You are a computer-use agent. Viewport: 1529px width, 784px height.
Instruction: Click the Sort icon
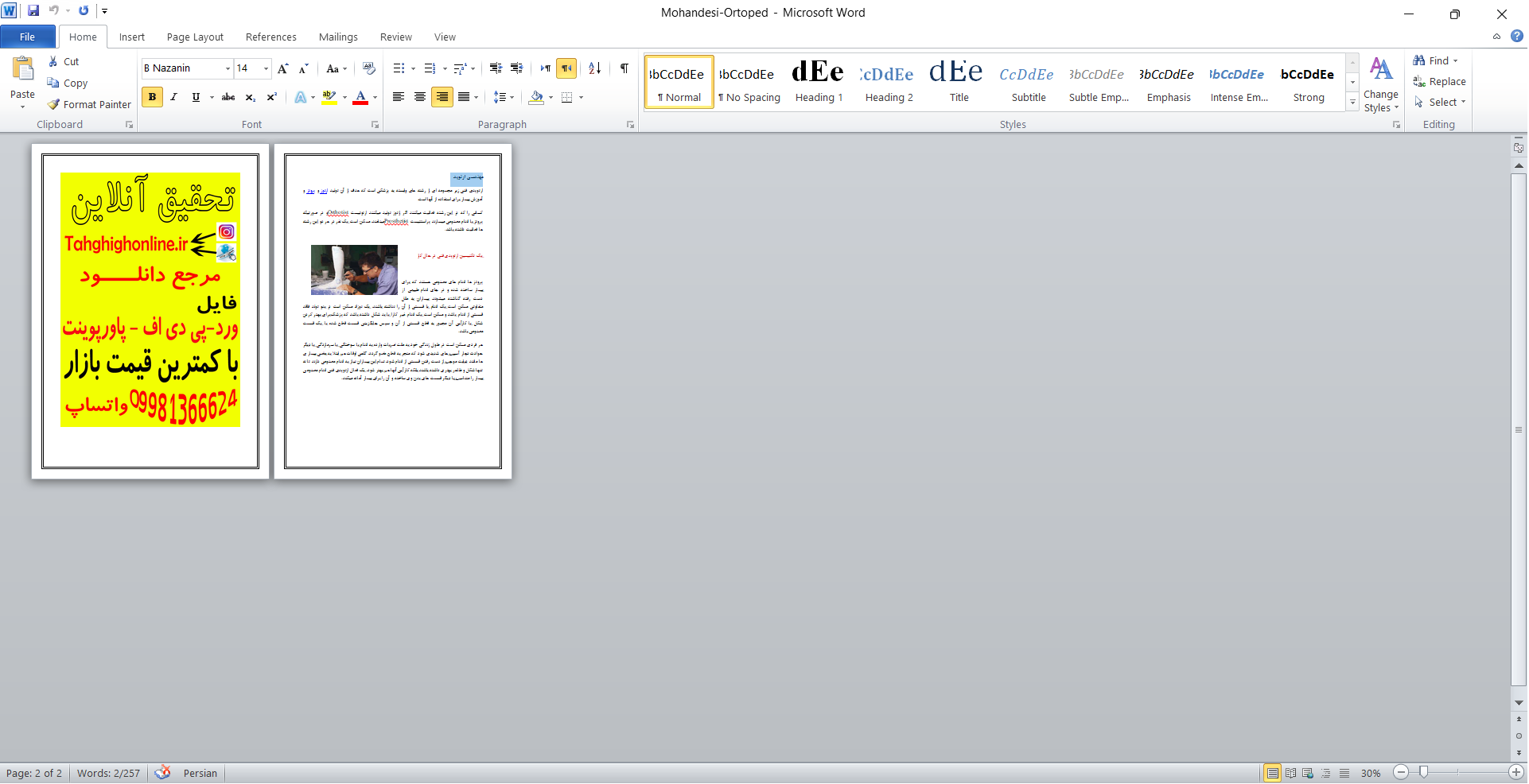click(x=594, y=68)
